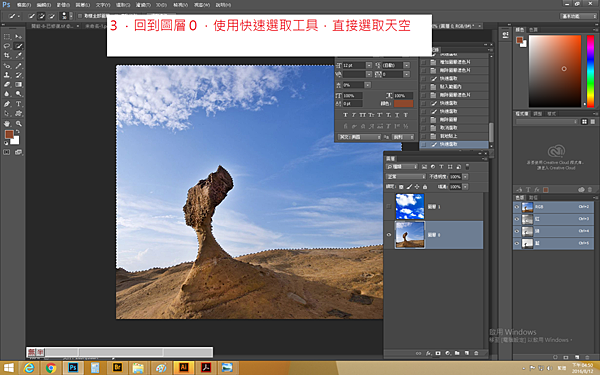600x375 pixels.
Task: Open the workspace switcher dropdown
Action: (x=578, y=16)
